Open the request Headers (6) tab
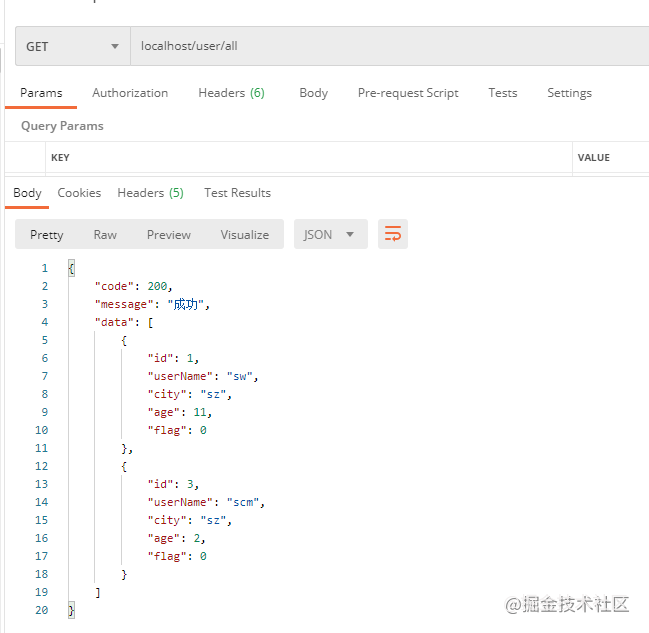 click(x=231, y=93)
